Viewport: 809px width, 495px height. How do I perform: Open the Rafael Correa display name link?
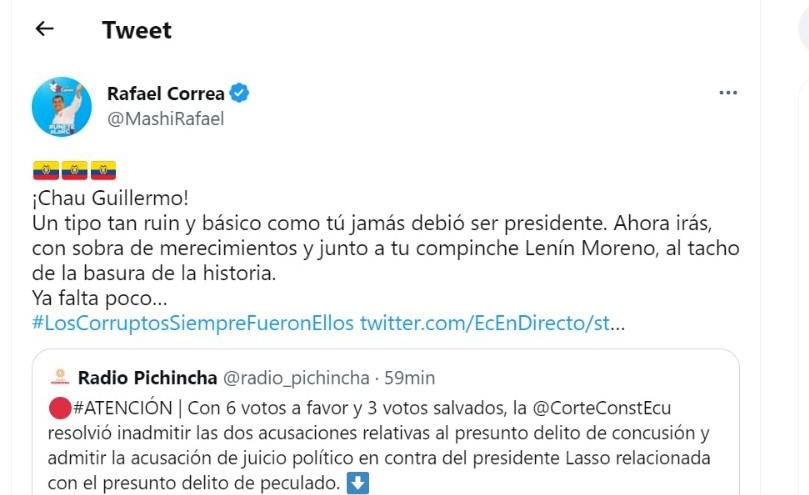pos(166,94)
